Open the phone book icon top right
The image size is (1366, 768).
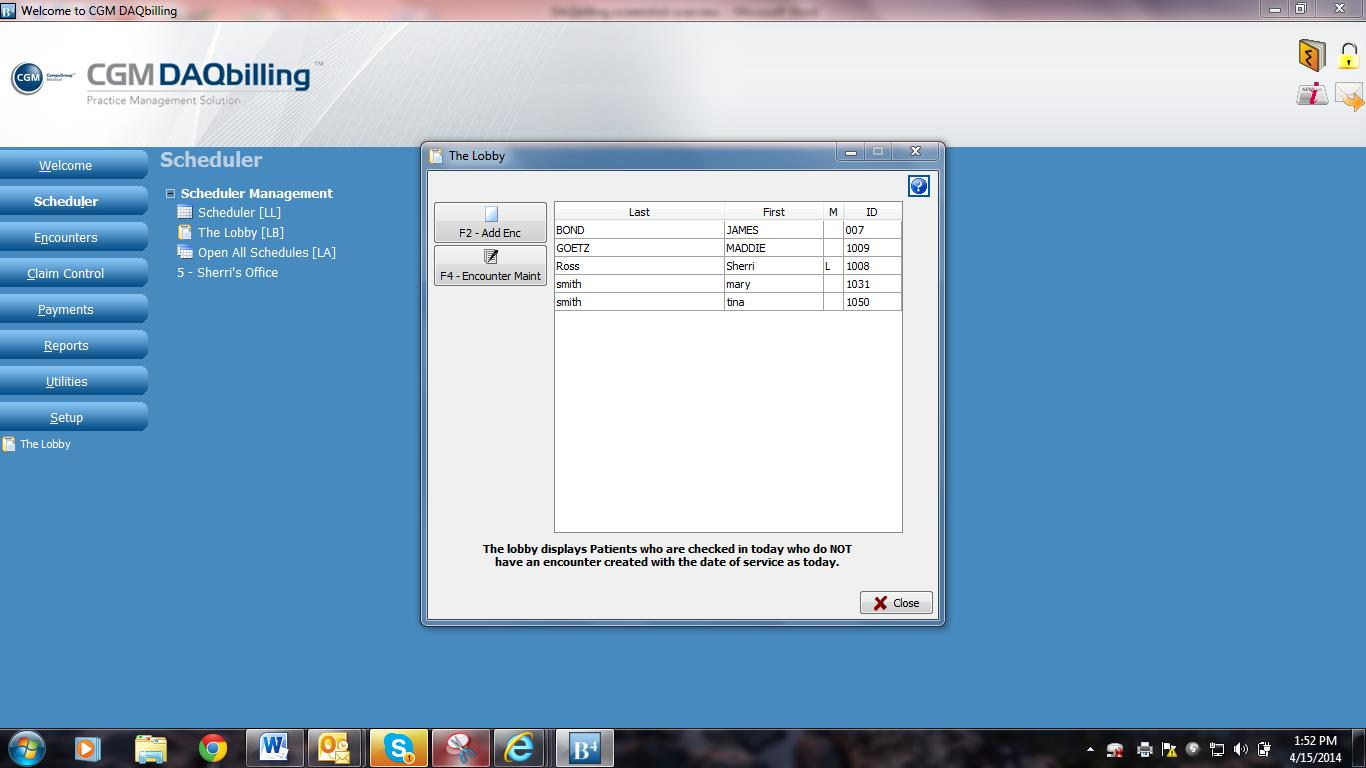(x=1311, y=55)
